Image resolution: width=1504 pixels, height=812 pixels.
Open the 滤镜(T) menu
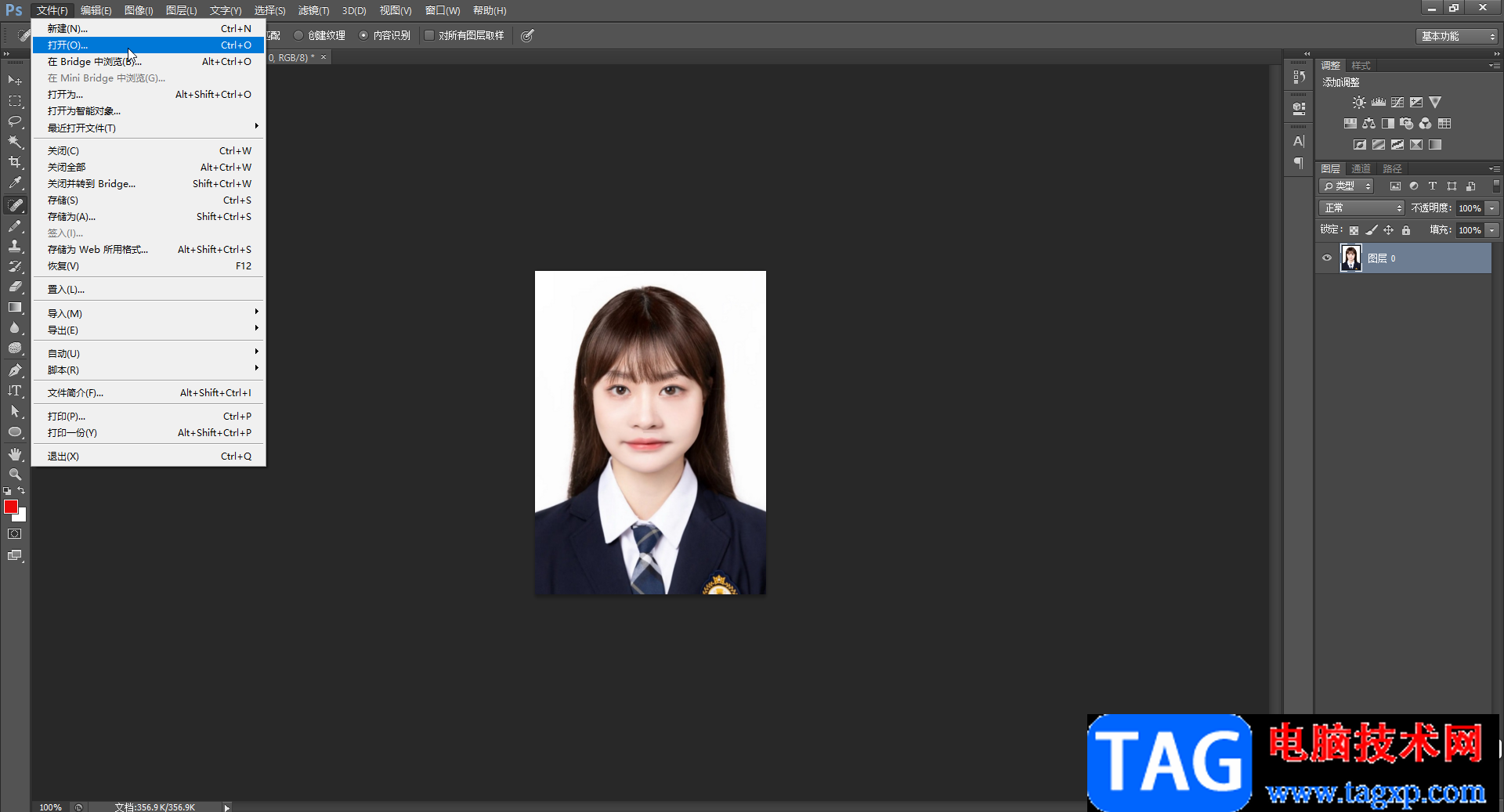tap(313, 10)
